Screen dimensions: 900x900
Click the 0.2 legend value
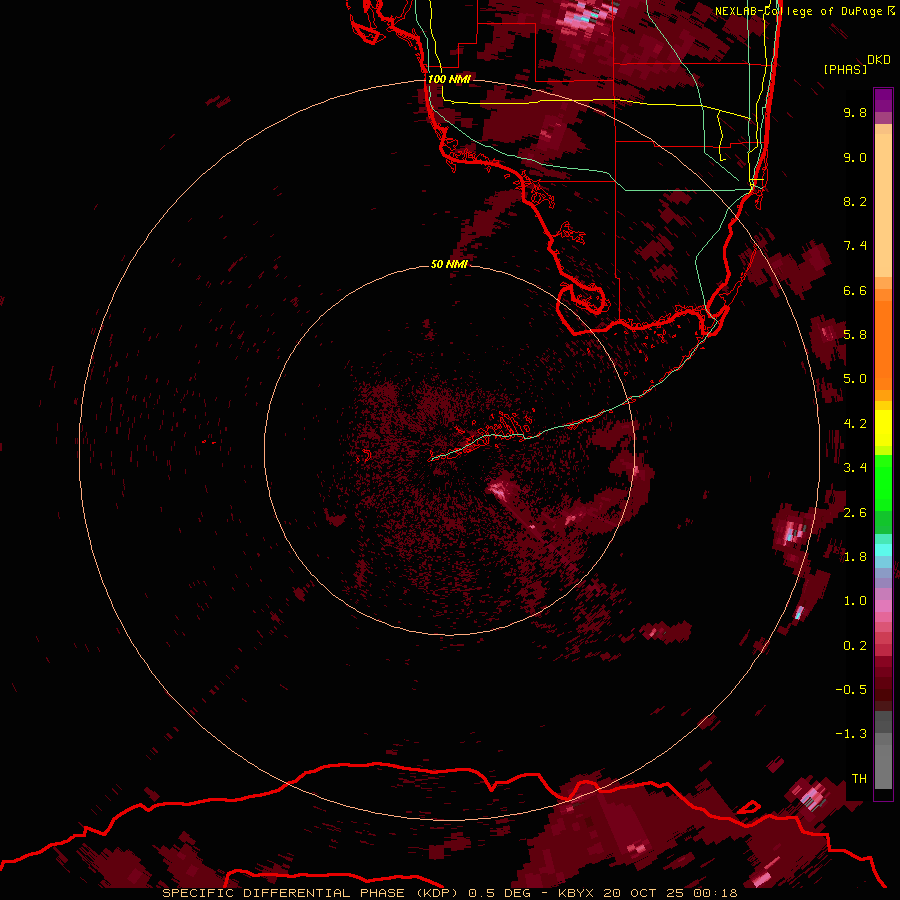point(855,646)
